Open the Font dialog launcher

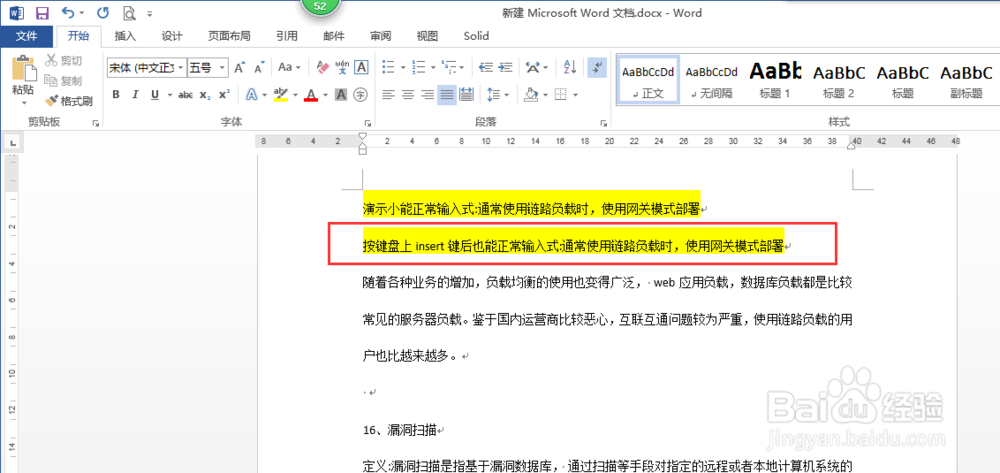[367, 123]
